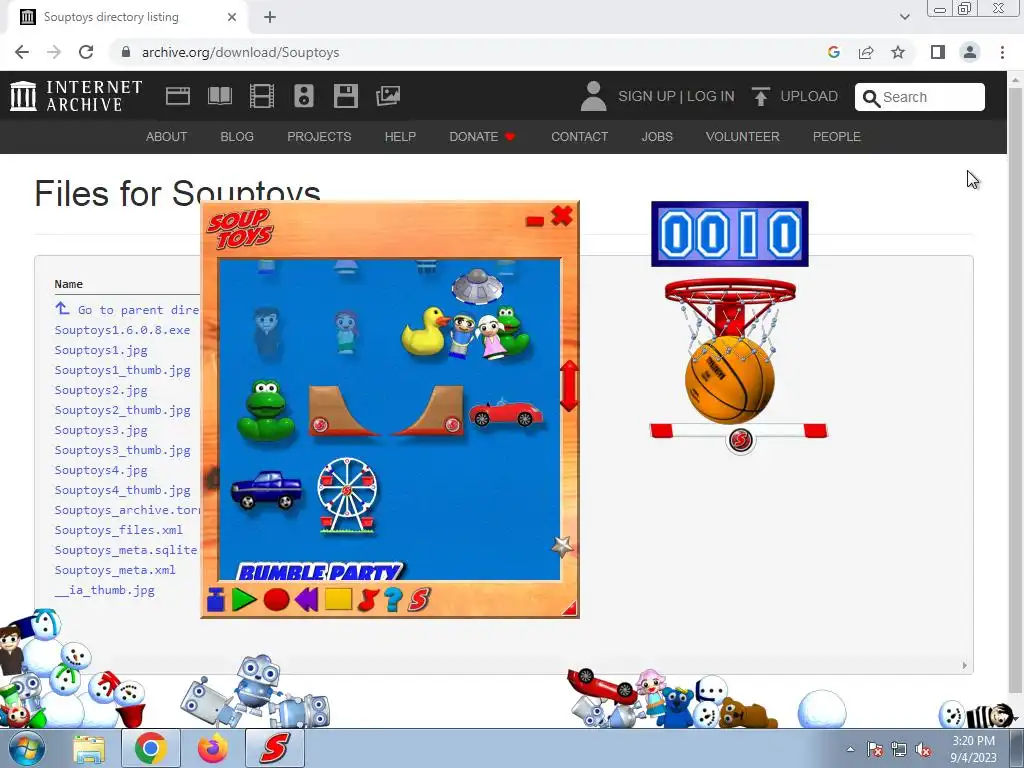Viewport: 1024px width, 768px height.
Task: Select the blue pickup truck toy
Action: pos(266,489)
